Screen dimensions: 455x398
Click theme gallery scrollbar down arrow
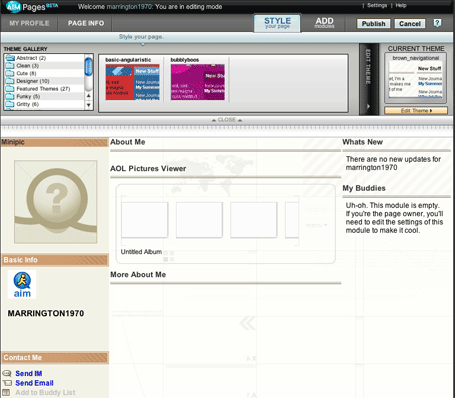click(89, 105)
